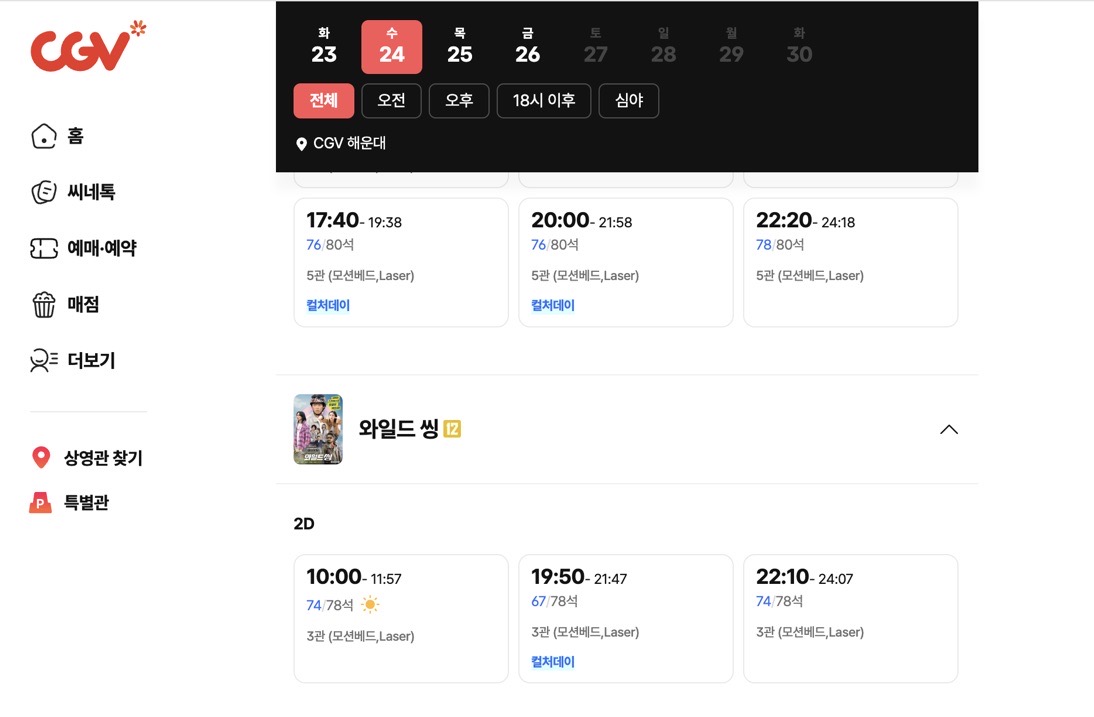
Task: Switch to Friday 26 date tab
Action: [527, 47]
